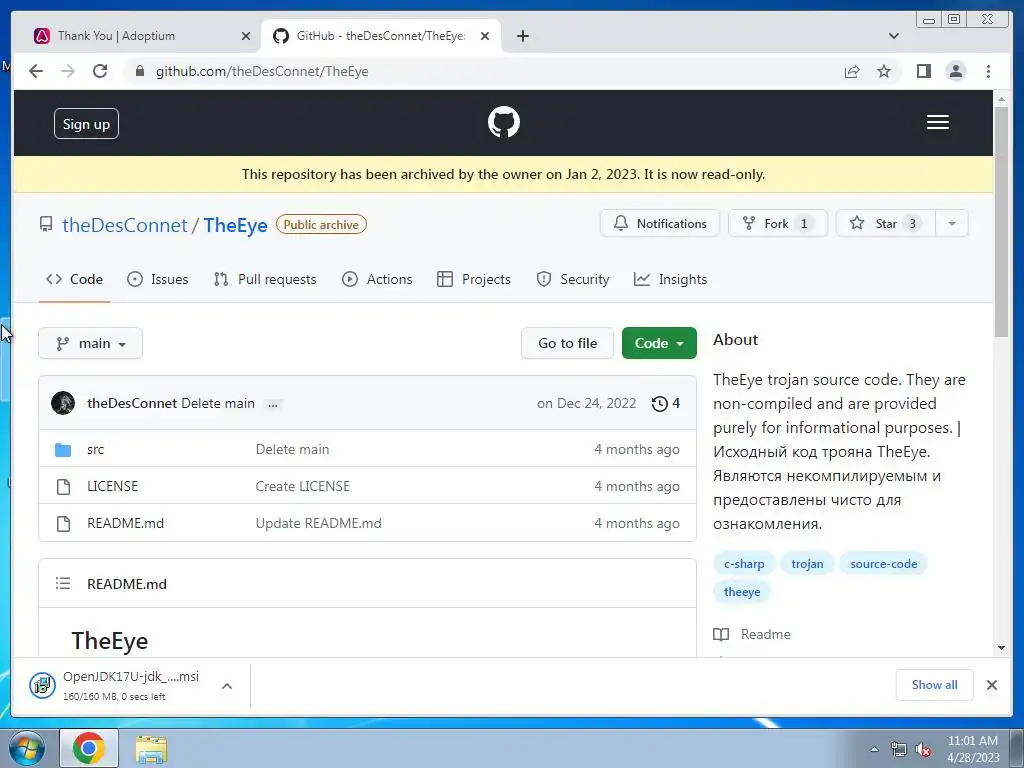Open the Projects tab
This screenshot has height=768, width=1024.
[x=473, y=280]
